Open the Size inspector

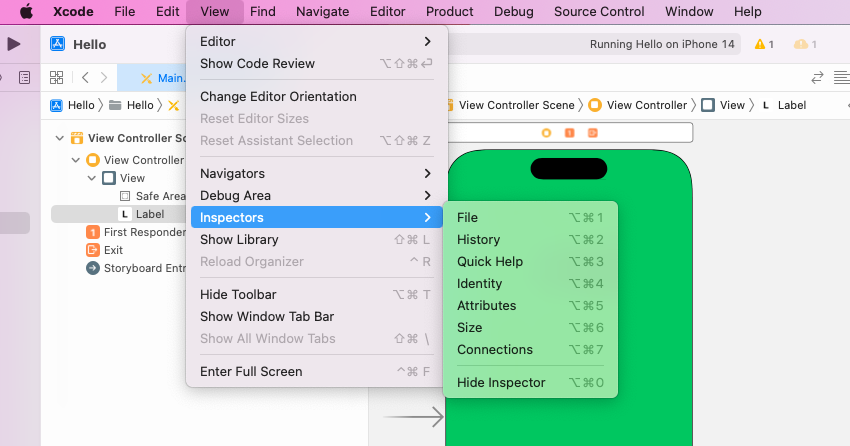pyautogui.click(x=530, y=327)
